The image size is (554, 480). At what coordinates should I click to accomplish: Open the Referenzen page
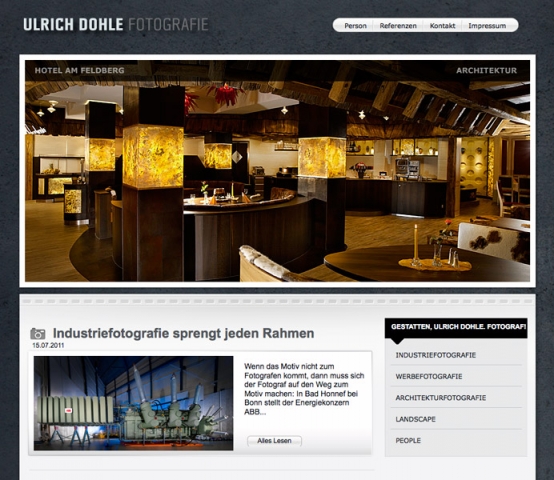[x=398, y=26]
